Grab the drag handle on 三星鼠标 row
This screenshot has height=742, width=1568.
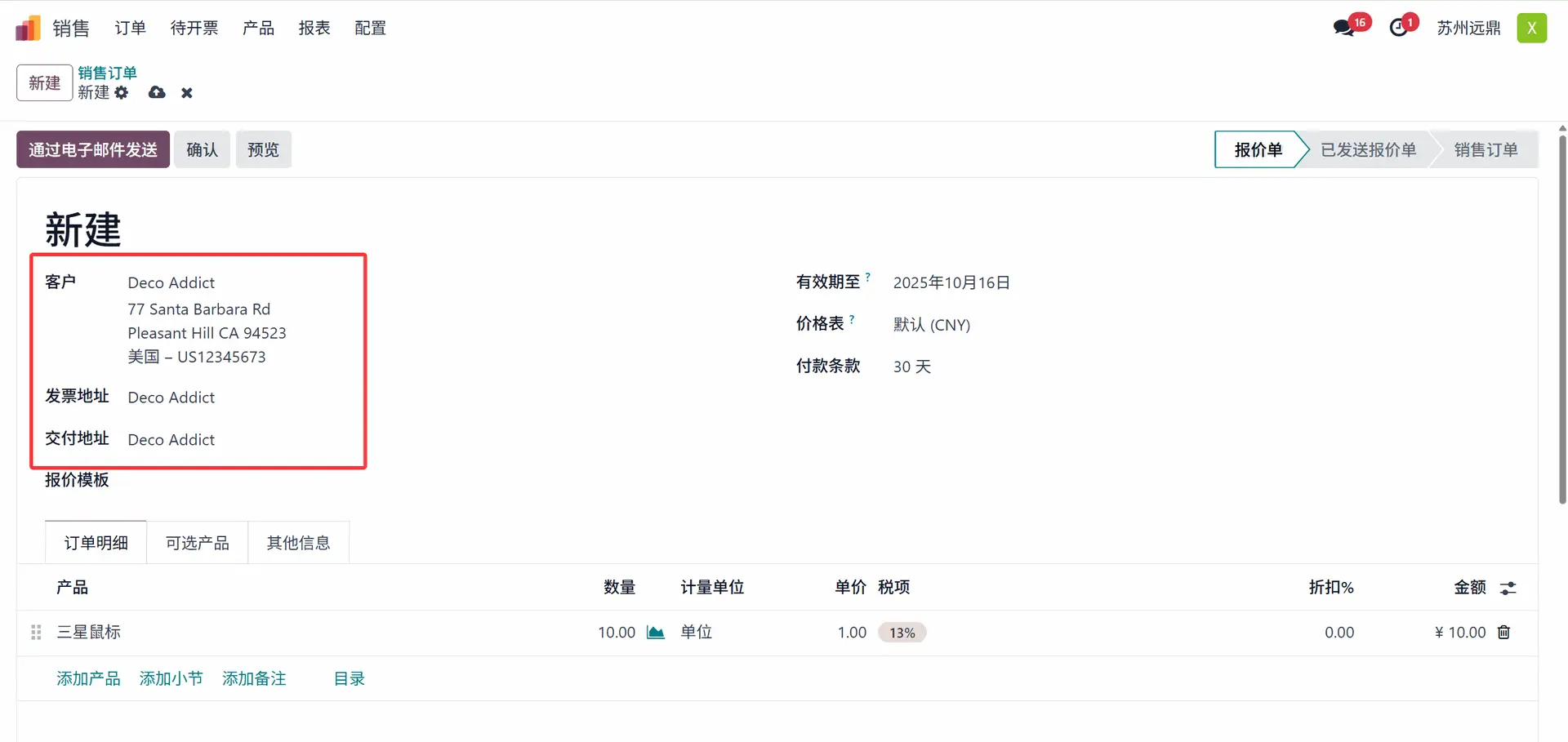tap(36, 633)
